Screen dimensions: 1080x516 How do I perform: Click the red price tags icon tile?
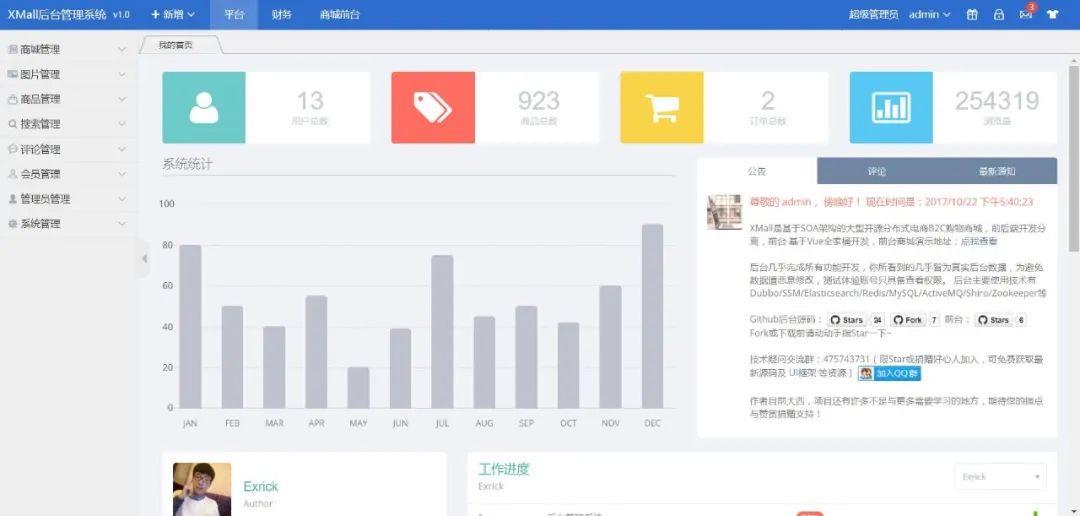click(x=433, y=107)
